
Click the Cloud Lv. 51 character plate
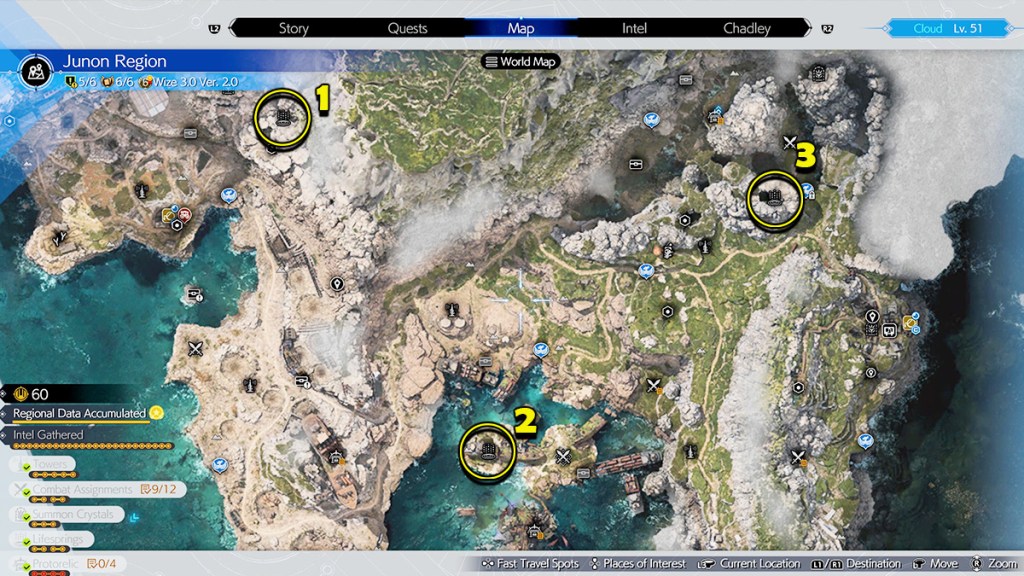(950, 28)
